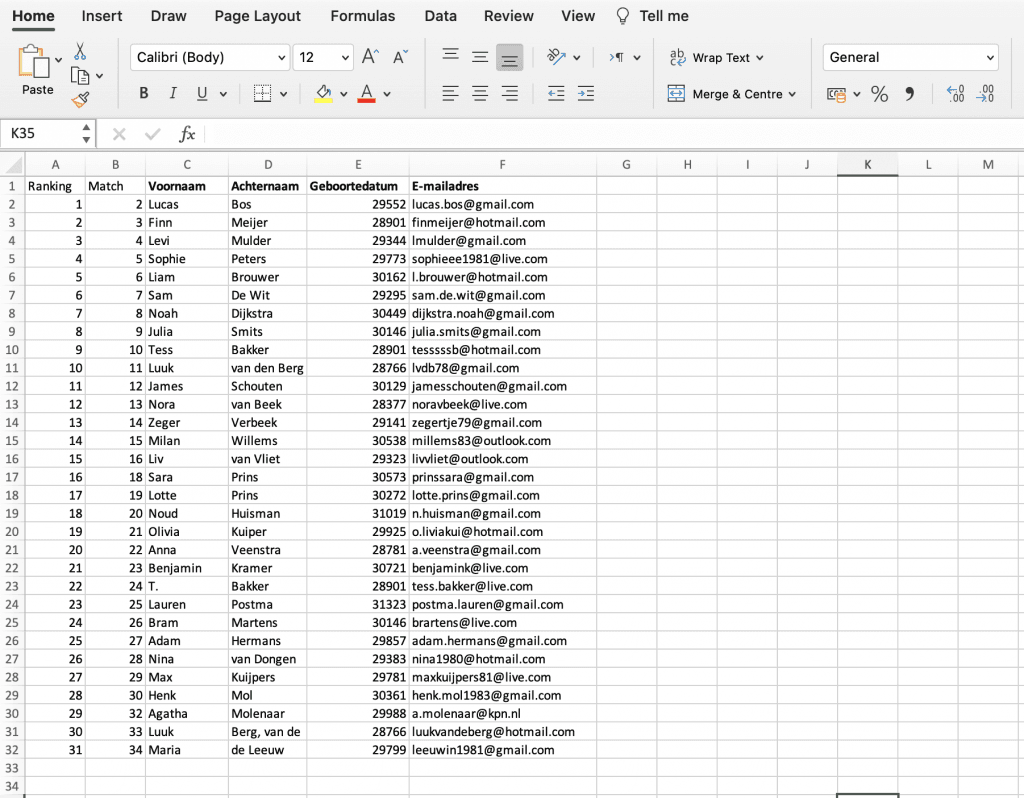The width and height of the screenshot is (1024, 798).
Task: Expand the Merge & Centre dropdown
Action: click(x=793, y=93)
